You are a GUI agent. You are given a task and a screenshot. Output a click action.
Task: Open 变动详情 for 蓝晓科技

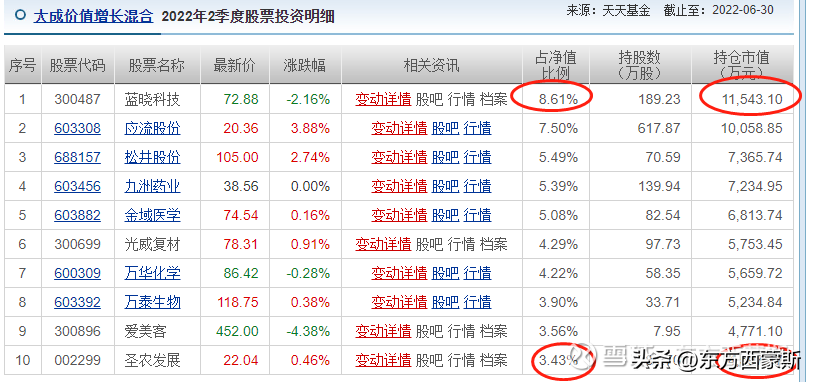tap(383, 99)
